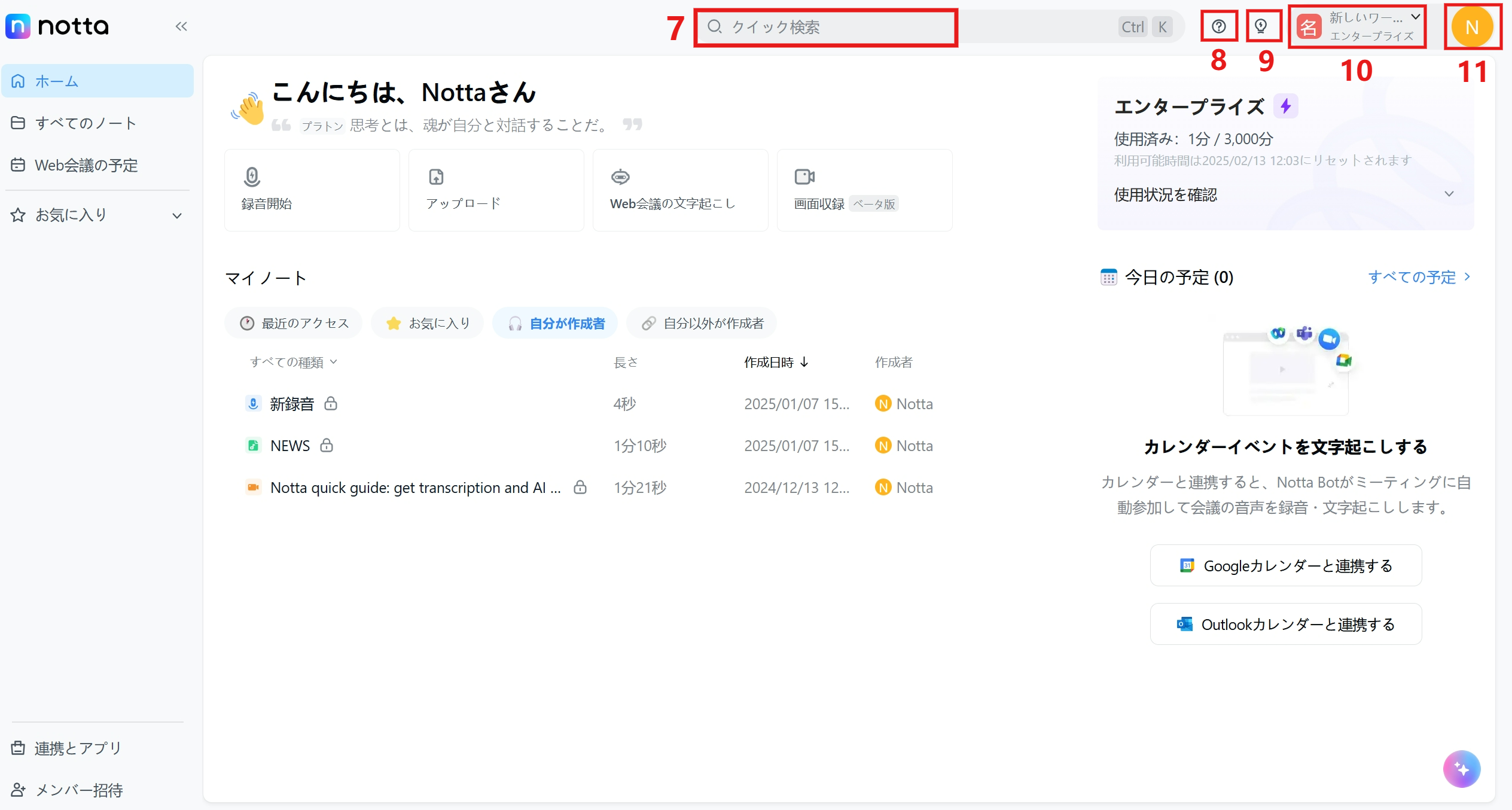Click the Notta creator in NEWS row
1512x810 pixels.
pyautogui.click(x=904, y=446)
